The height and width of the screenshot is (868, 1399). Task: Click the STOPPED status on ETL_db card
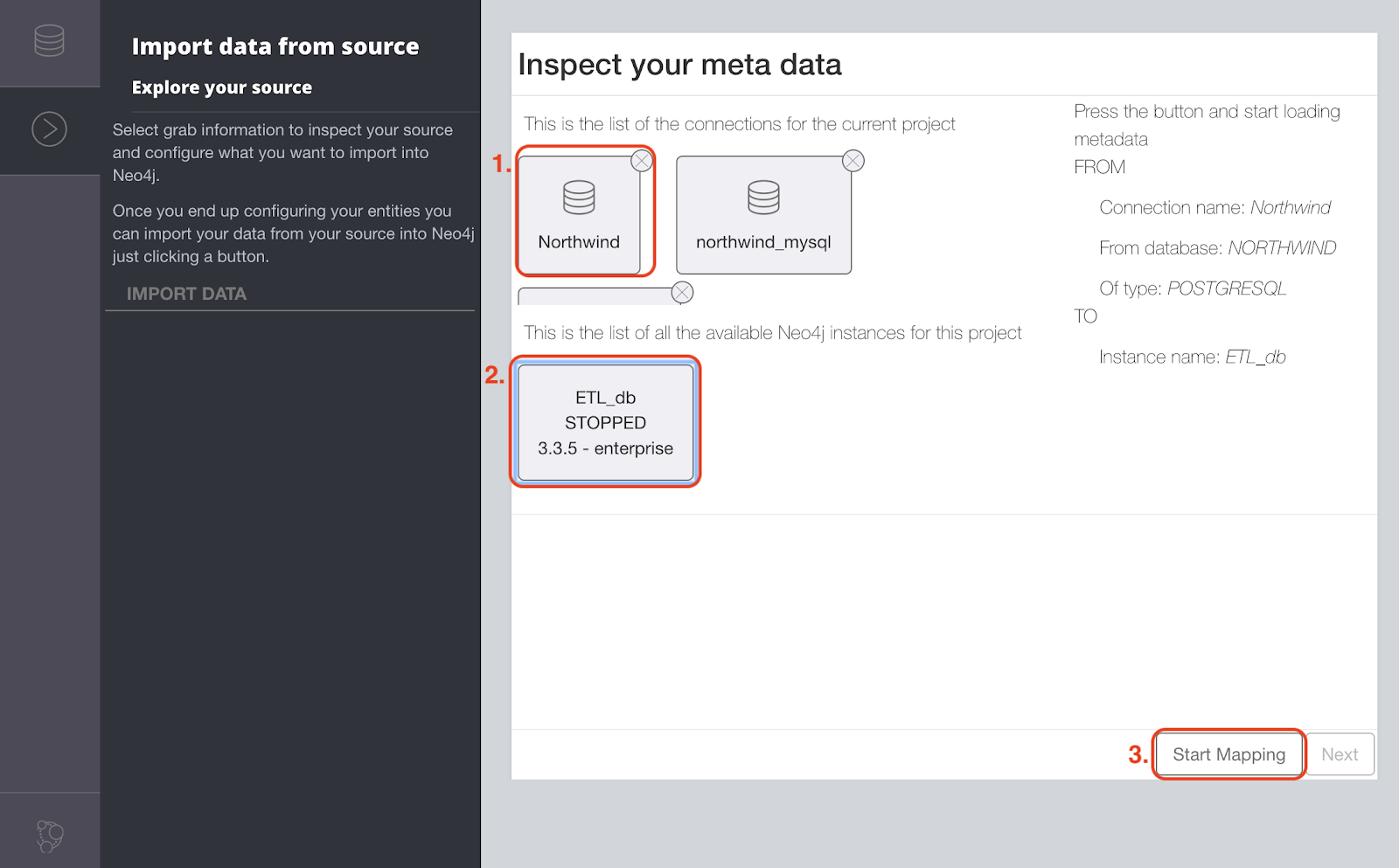(x=605, y=423)
